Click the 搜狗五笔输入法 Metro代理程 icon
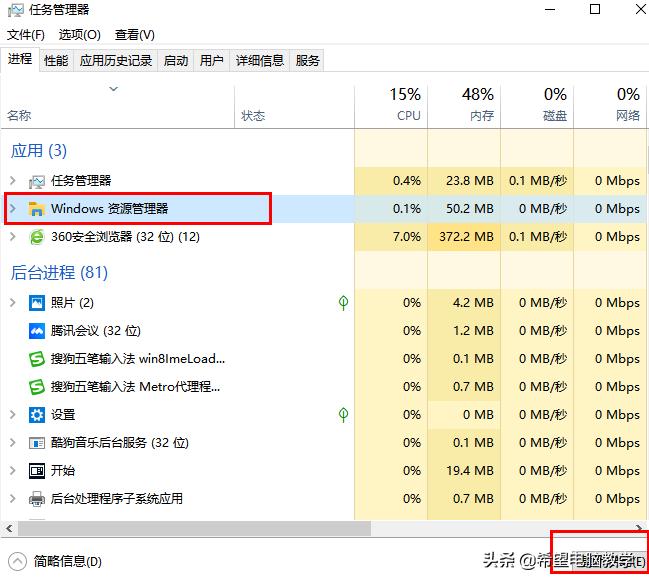 (x=36, y=387)
